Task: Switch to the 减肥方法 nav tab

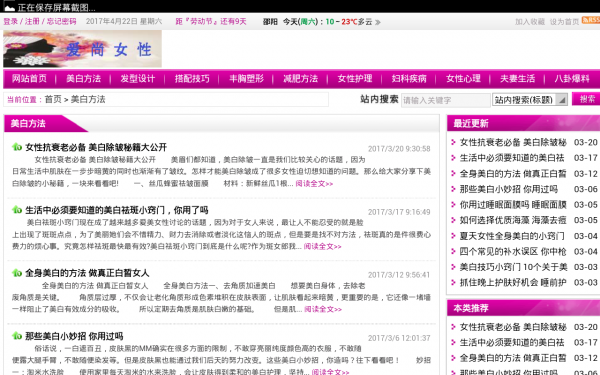Action: pyautogui.click(x=300, y=78)
